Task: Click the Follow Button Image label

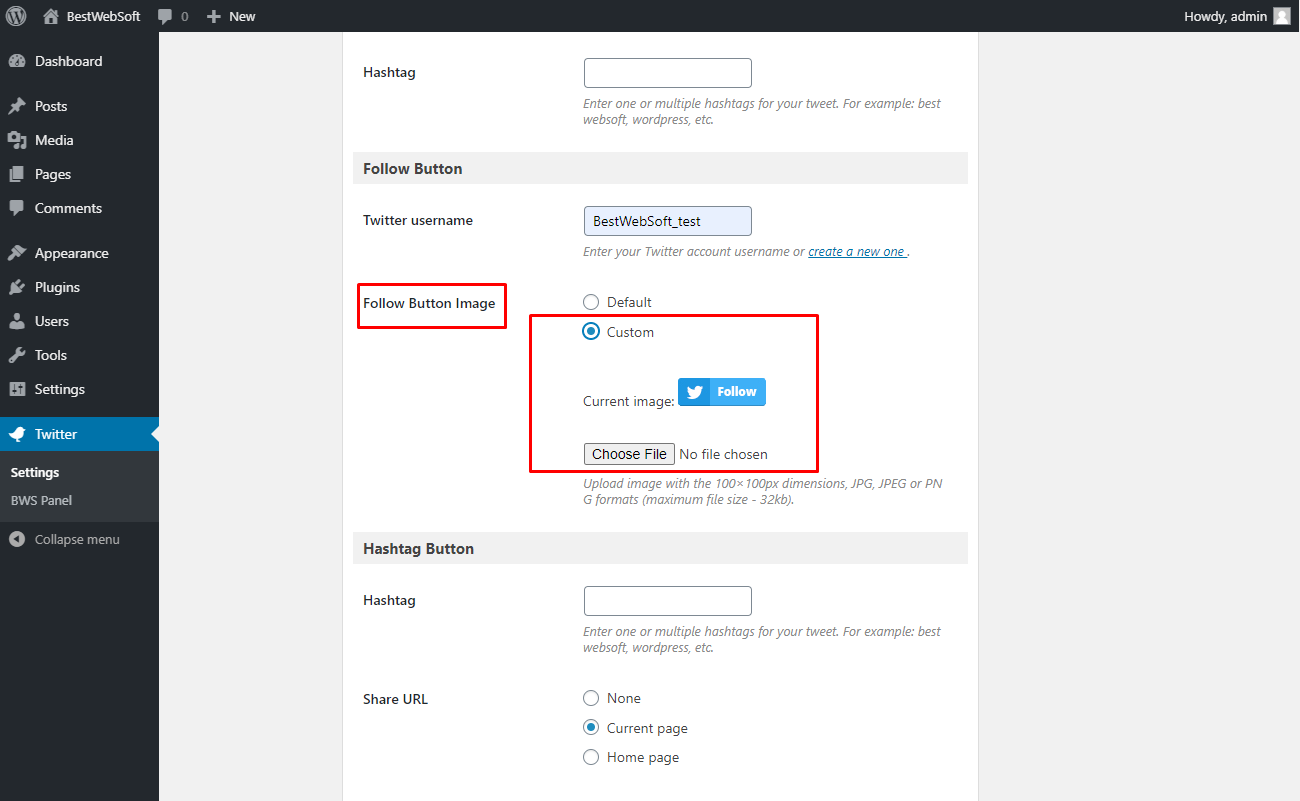Action: pos(429,303)
